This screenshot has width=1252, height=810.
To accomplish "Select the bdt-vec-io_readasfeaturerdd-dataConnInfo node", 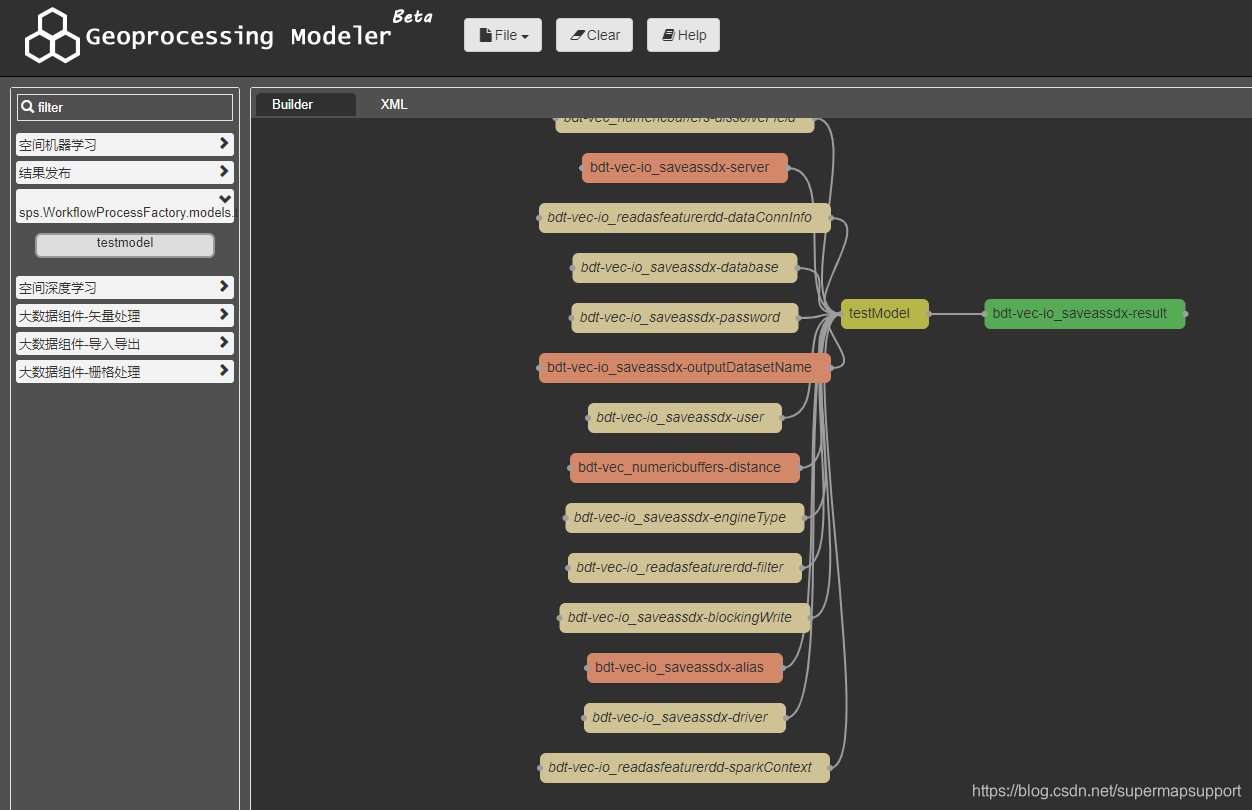I will (x=684, y=218).
